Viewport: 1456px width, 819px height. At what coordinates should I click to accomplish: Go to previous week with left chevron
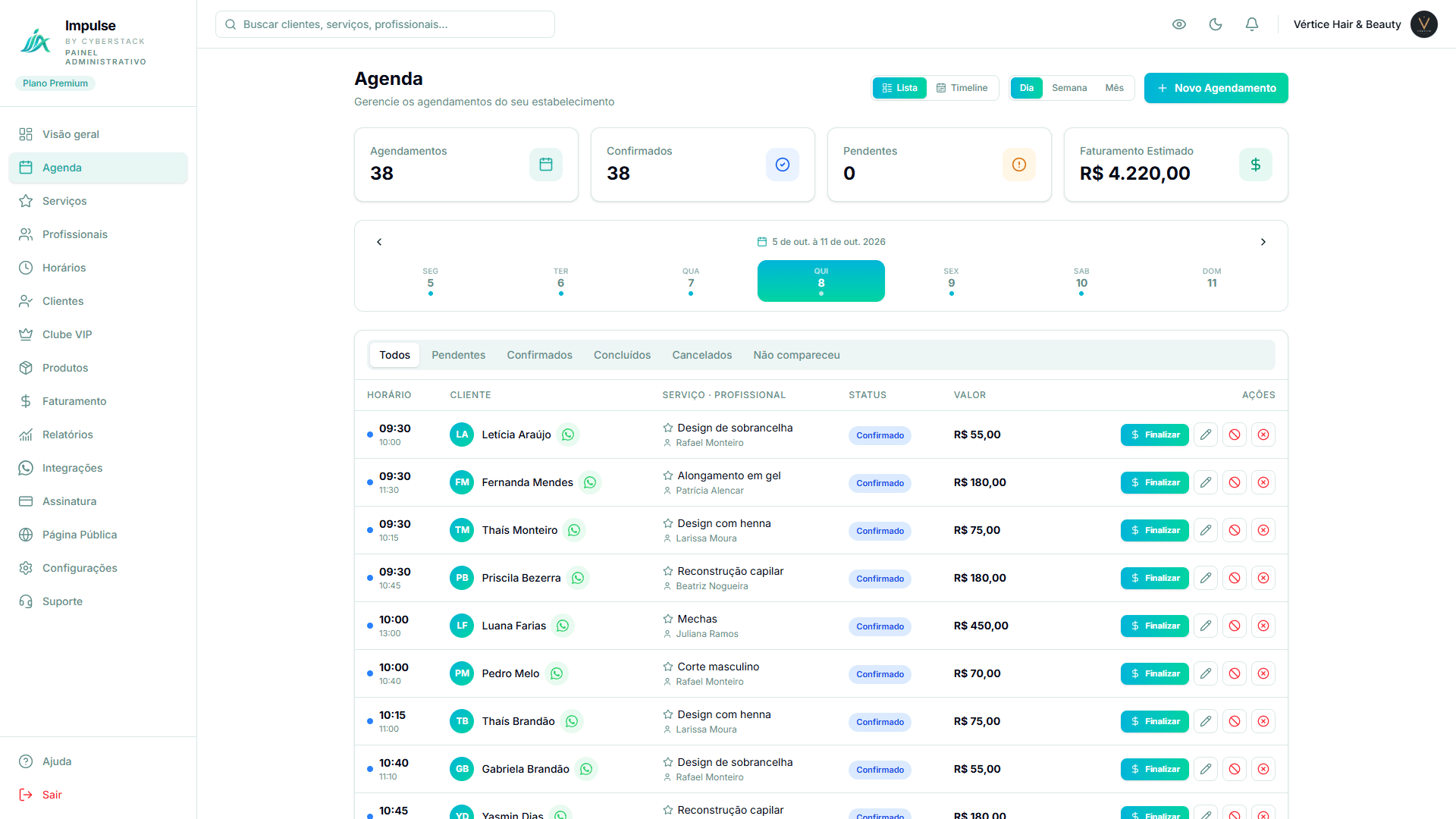coord(379,242)
